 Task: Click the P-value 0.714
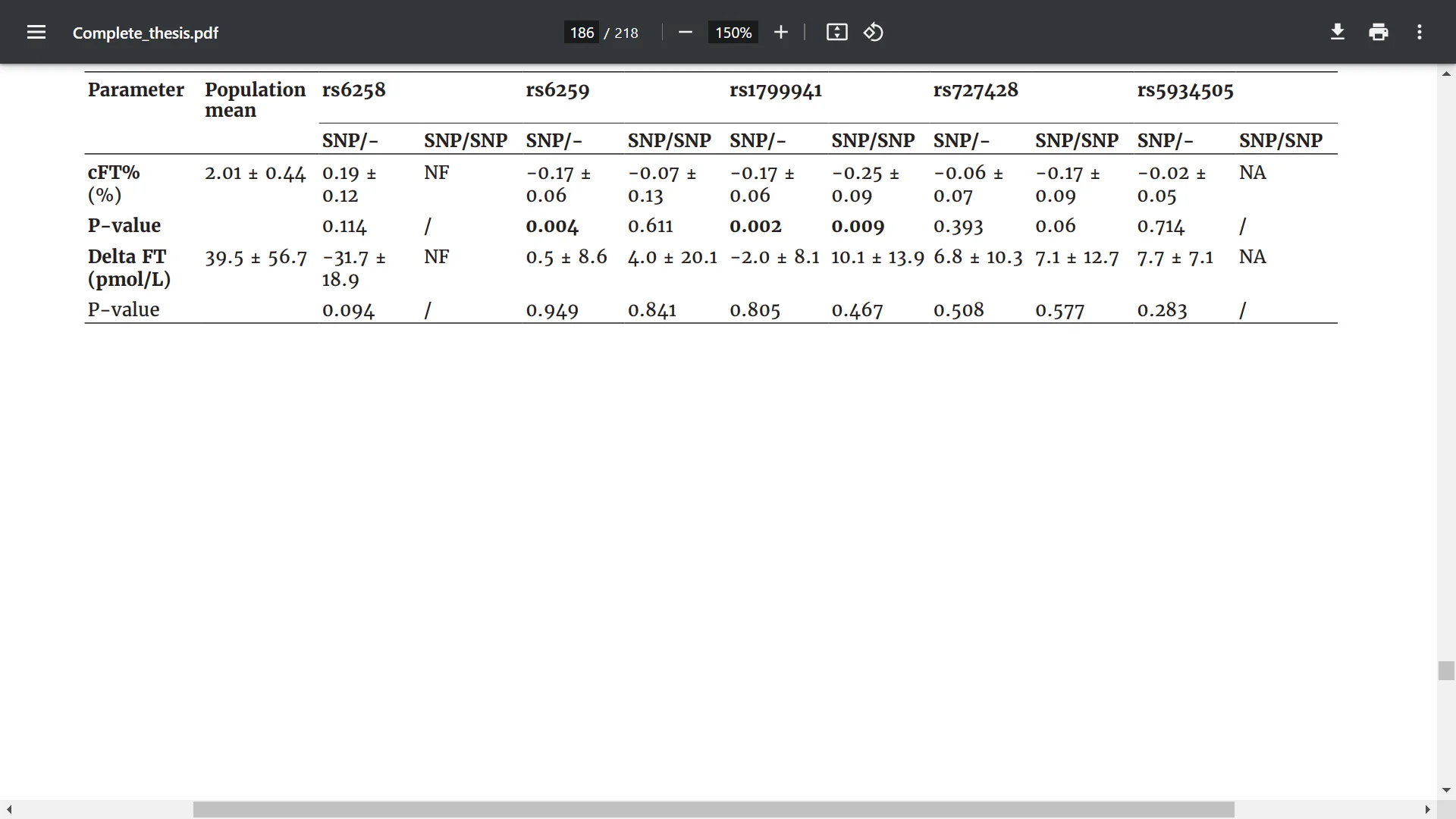tap(1161, 226)
